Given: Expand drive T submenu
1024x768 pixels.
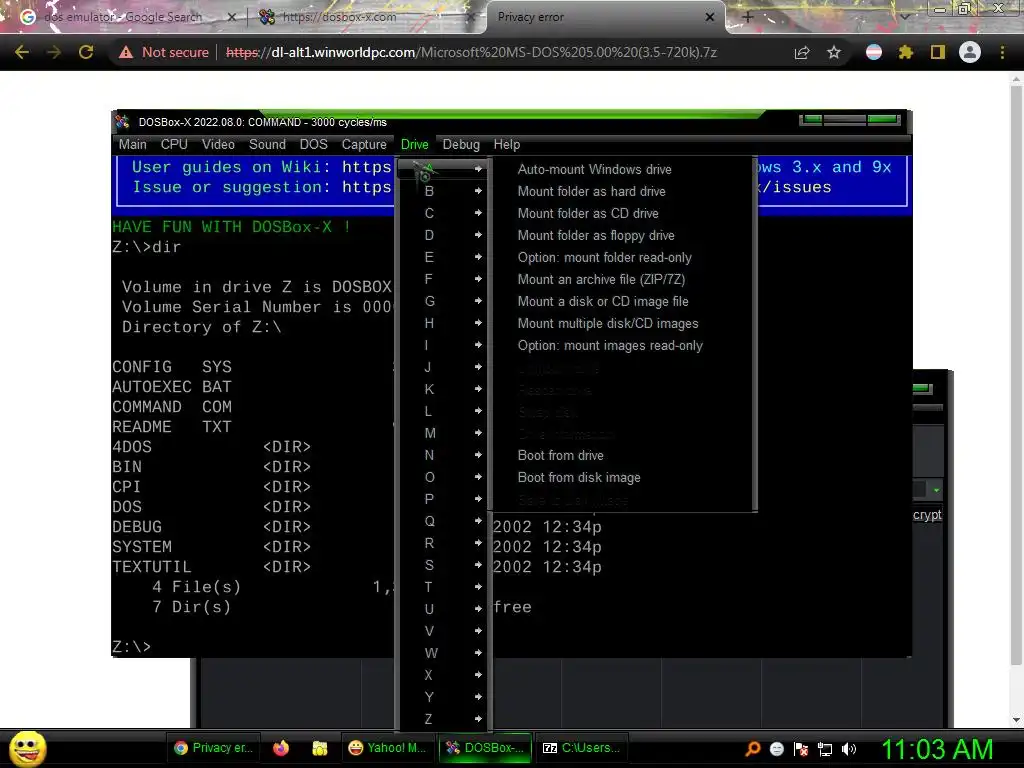Looking at the screenshot, I should tap(443, 587).
